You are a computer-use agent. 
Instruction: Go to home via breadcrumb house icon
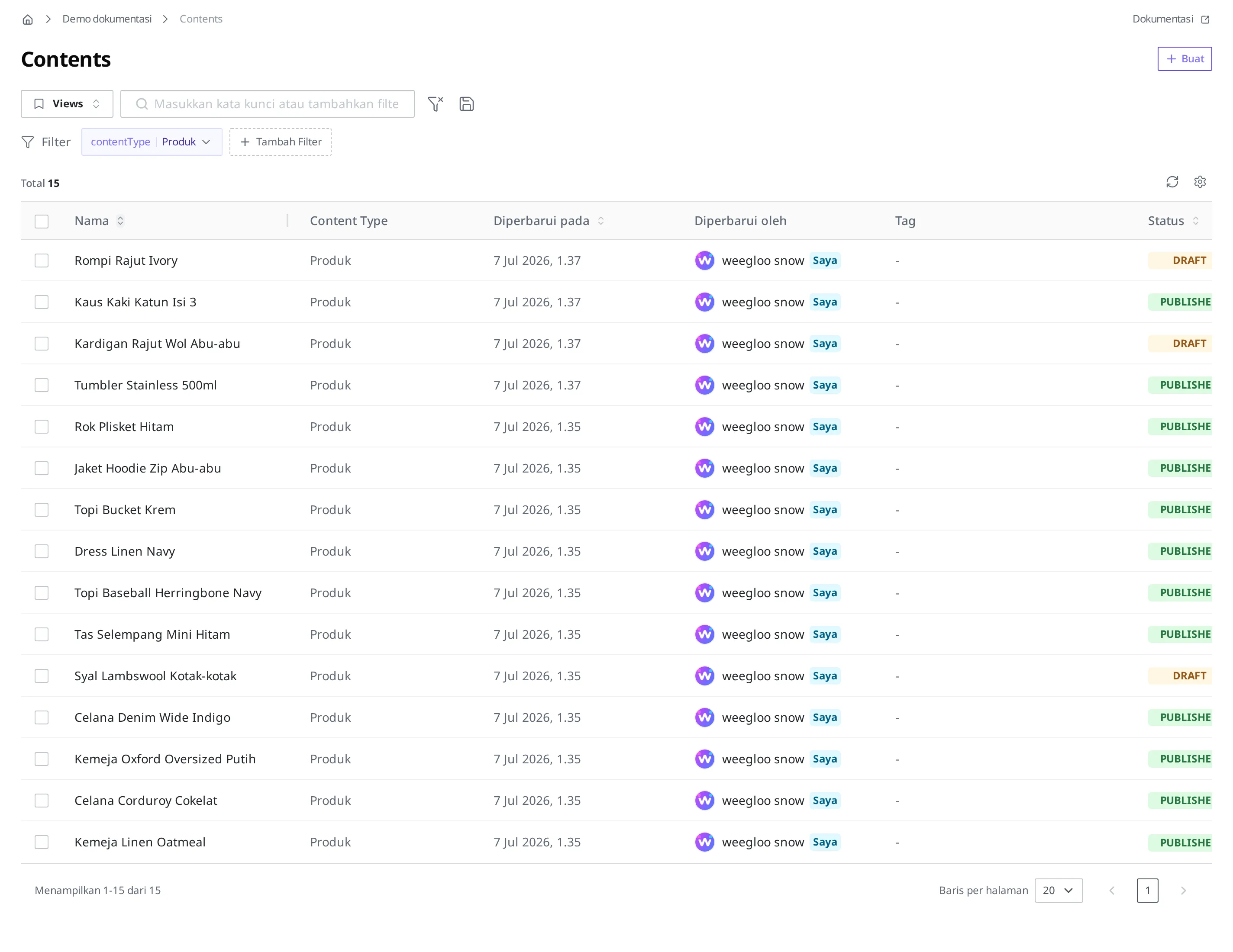(x=28, y=19)
